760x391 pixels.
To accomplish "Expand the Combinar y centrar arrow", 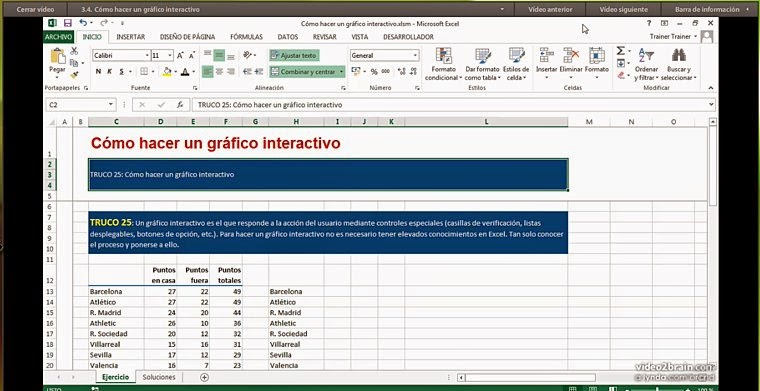I will tap(341, 72).
